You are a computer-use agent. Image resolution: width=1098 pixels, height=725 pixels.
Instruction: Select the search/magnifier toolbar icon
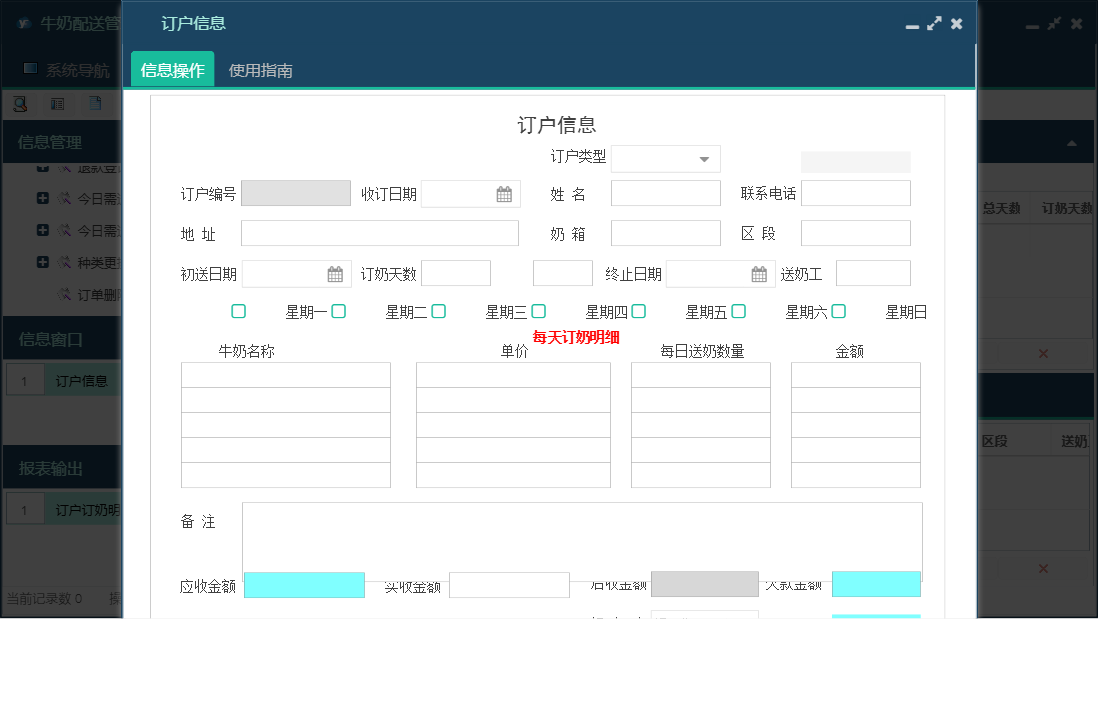point(22,103)
